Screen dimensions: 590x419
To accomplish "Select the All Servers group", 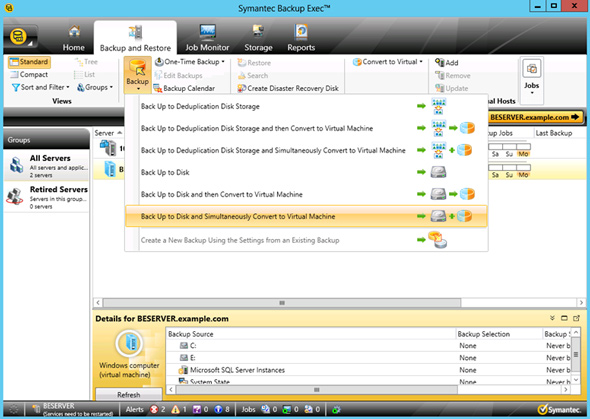I will 47,165.
